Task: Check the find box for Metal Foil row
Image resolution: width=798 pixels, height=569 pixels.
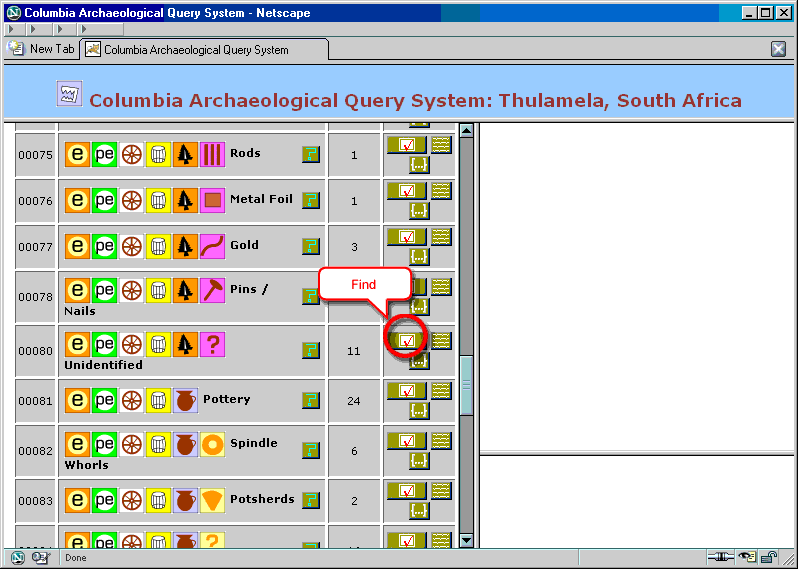Action: point(407,191)
